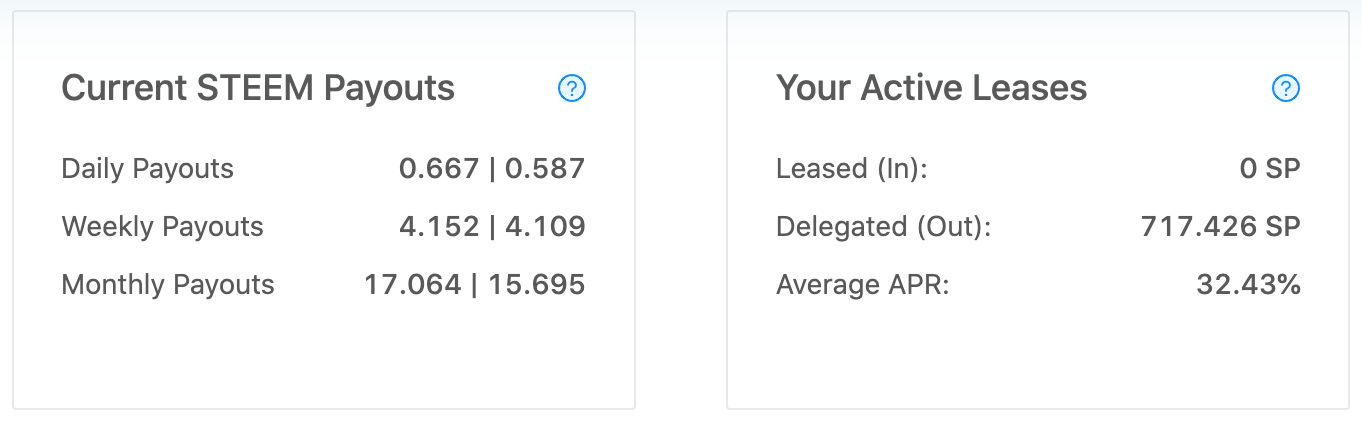Click the daily payout value 0.667 | 0.587

[x=492, y=168]
